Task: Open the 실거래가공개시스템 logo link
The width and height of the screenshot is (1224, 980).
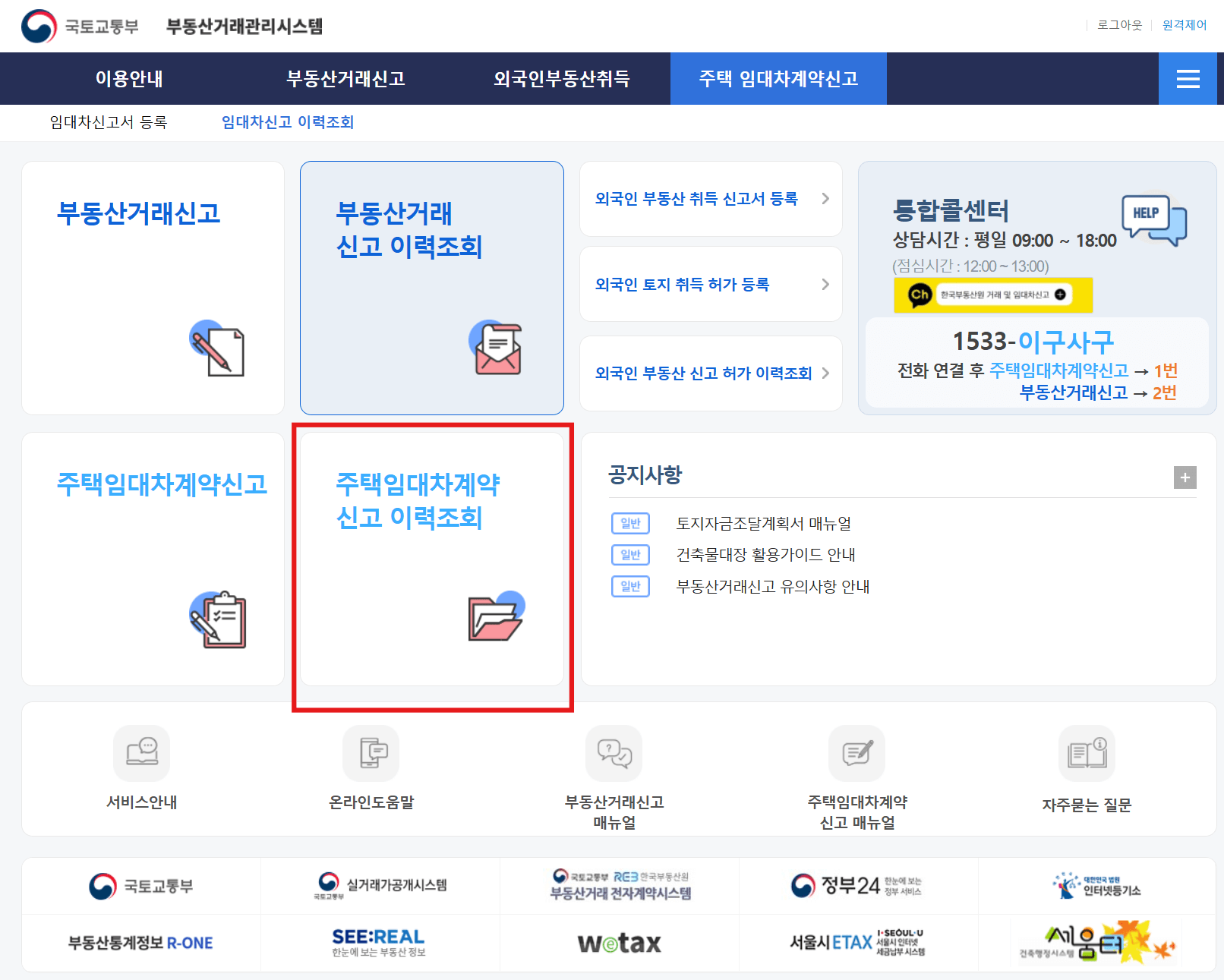Action: click(380, 886)
